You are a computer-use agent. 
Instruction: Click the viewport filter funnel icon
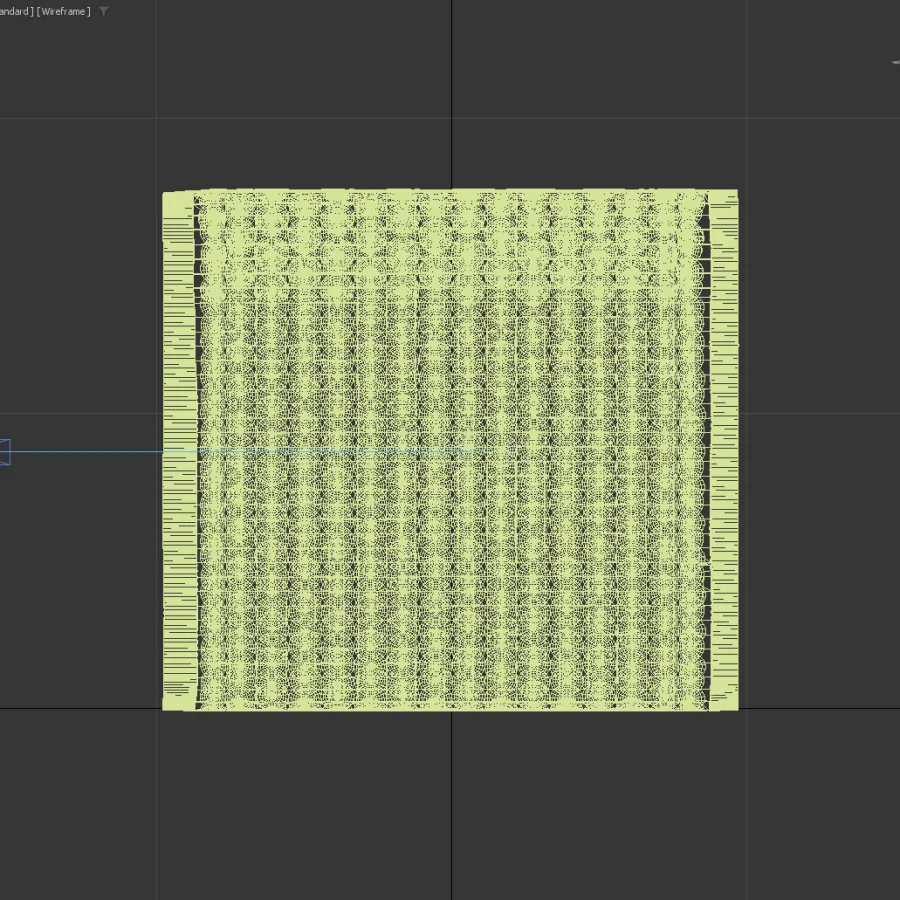104,12
